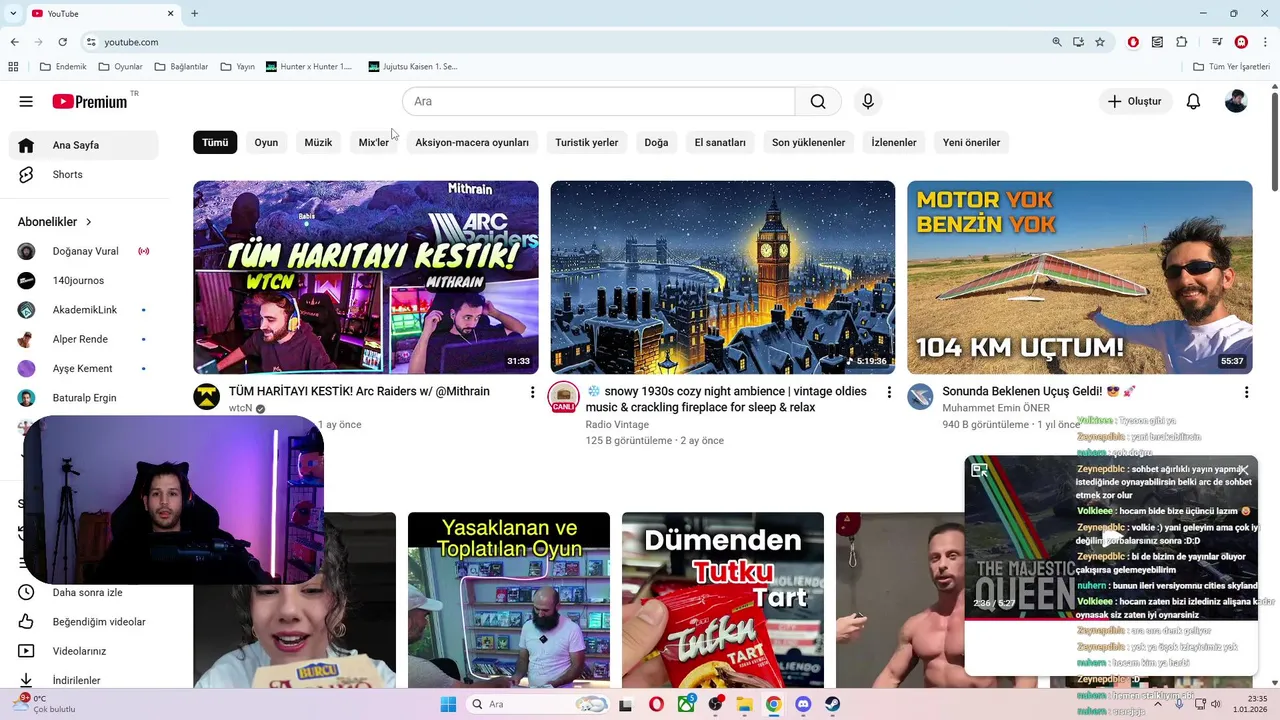This screenshot has width=1280, height=720.
Task: Open Windows Start menu
Action: click(x=448, y=704)
